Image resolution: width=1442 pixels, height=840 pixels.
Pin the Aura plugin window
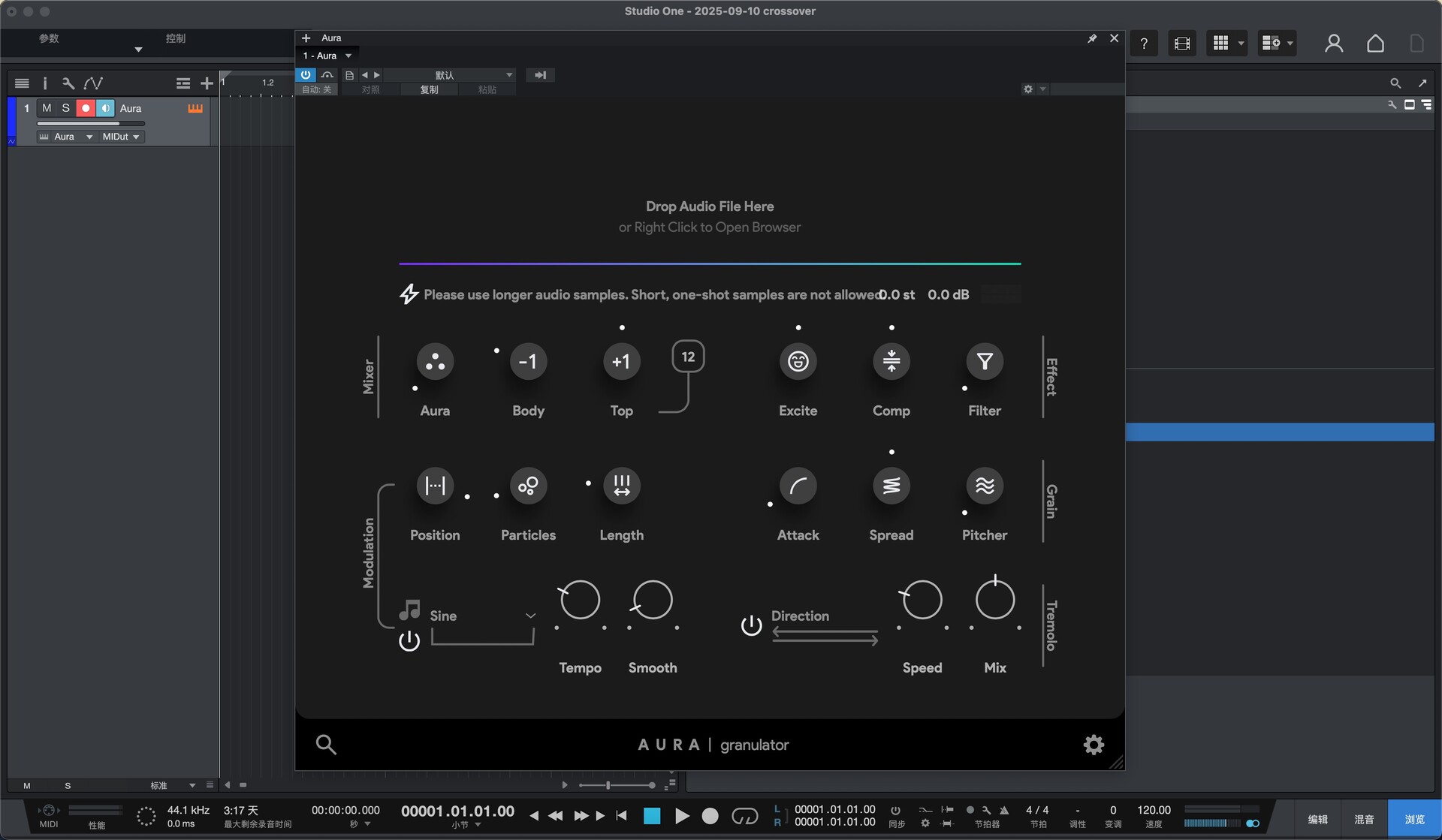point(1092,38)
